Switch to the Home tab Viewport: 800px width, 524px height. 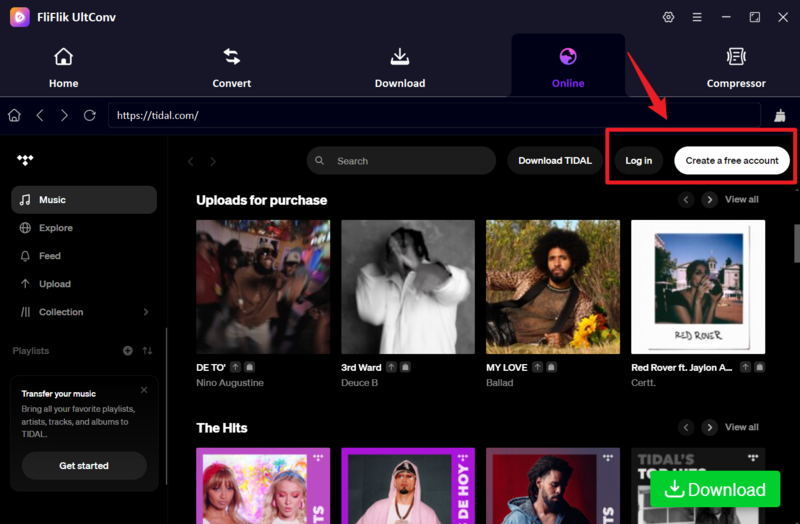pos(63,68)
